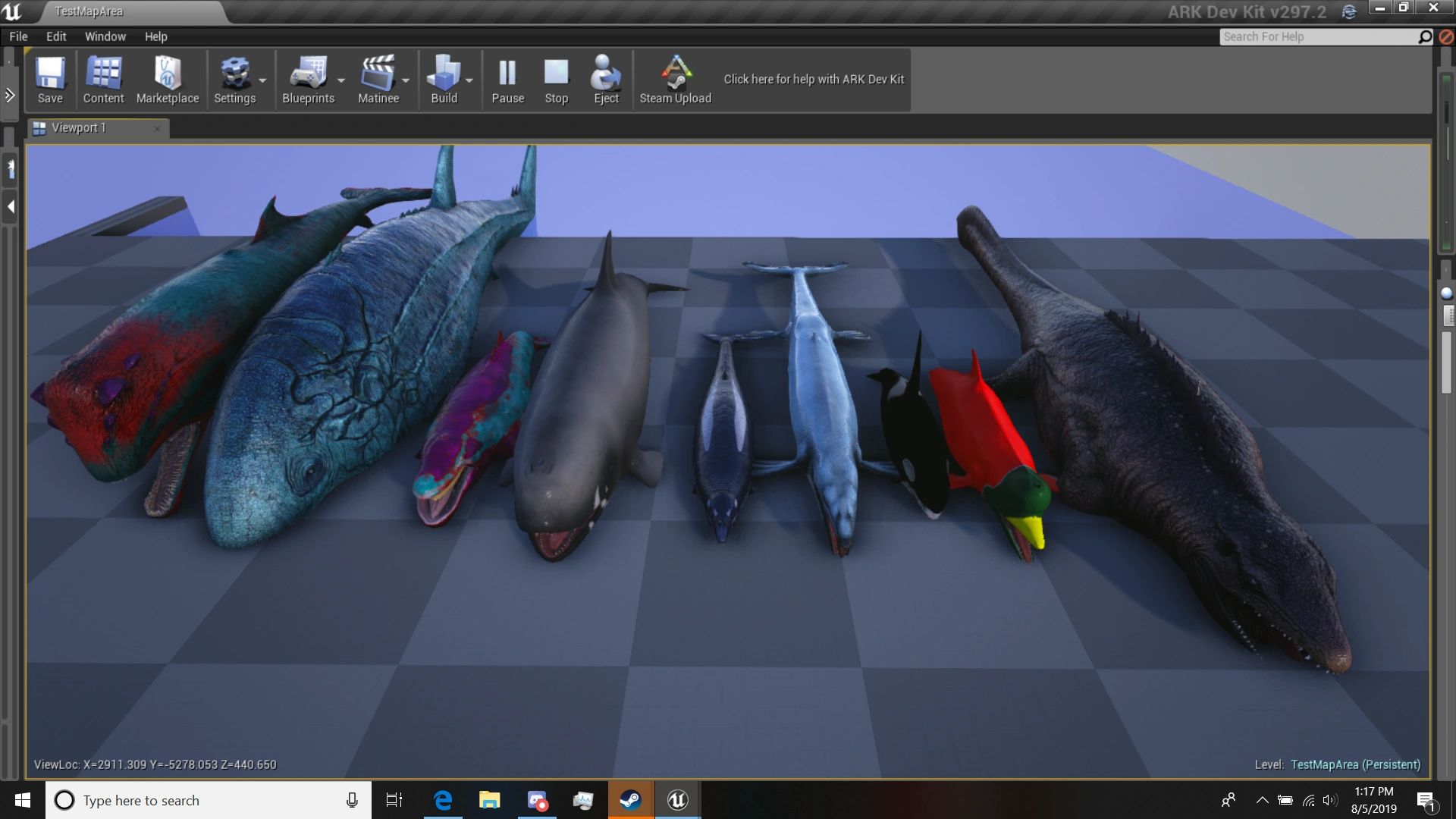
Task: Click the ARK Dev Kit help link
Action: pos(813,79)
